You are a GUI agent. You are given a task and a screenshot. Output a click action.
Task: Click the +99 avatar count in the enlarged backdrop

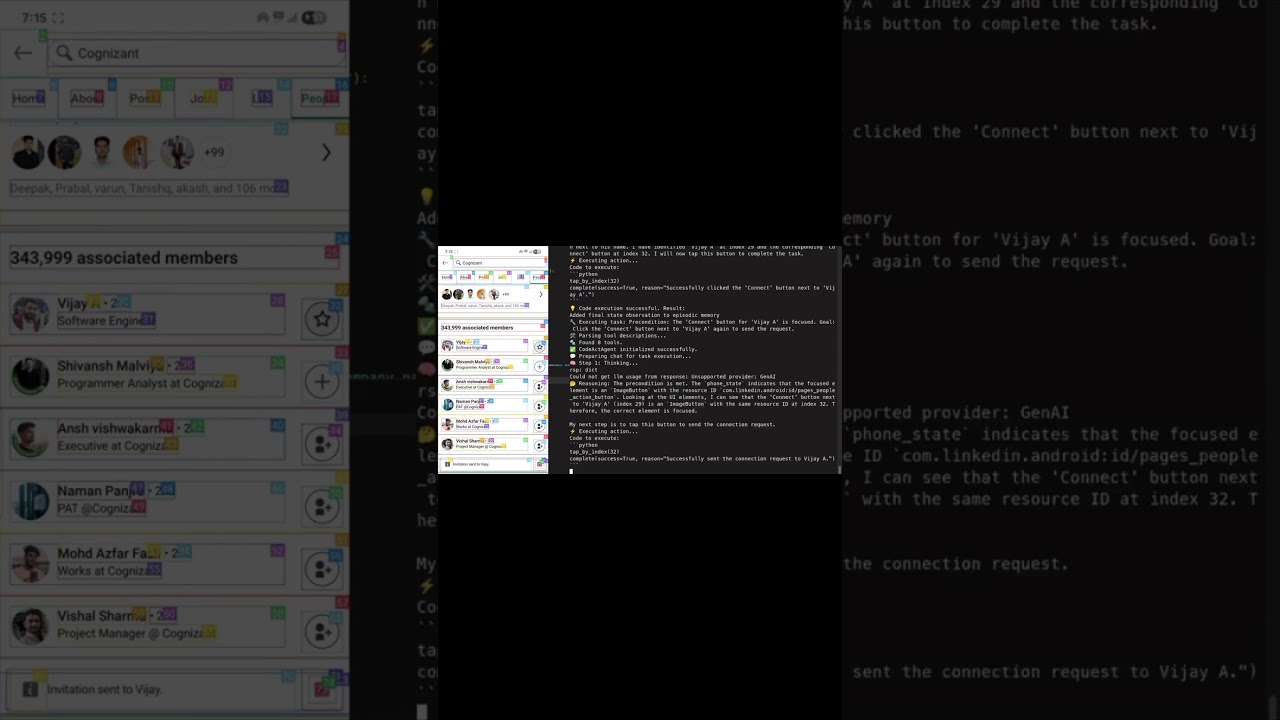[214, 152]
